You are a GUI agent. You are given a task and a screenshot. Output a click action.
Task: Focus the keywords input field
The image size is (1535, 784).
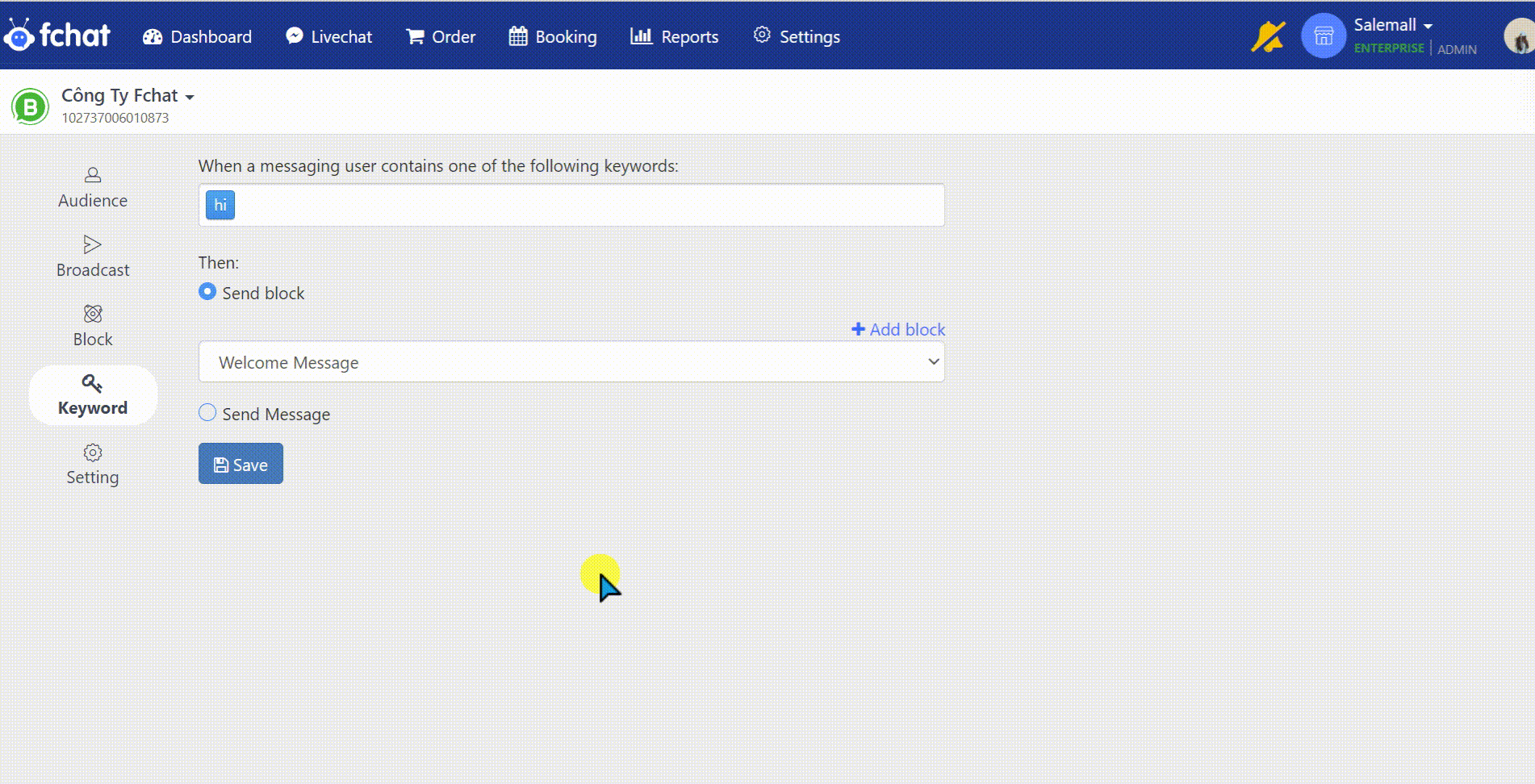(x=571, y=205)
